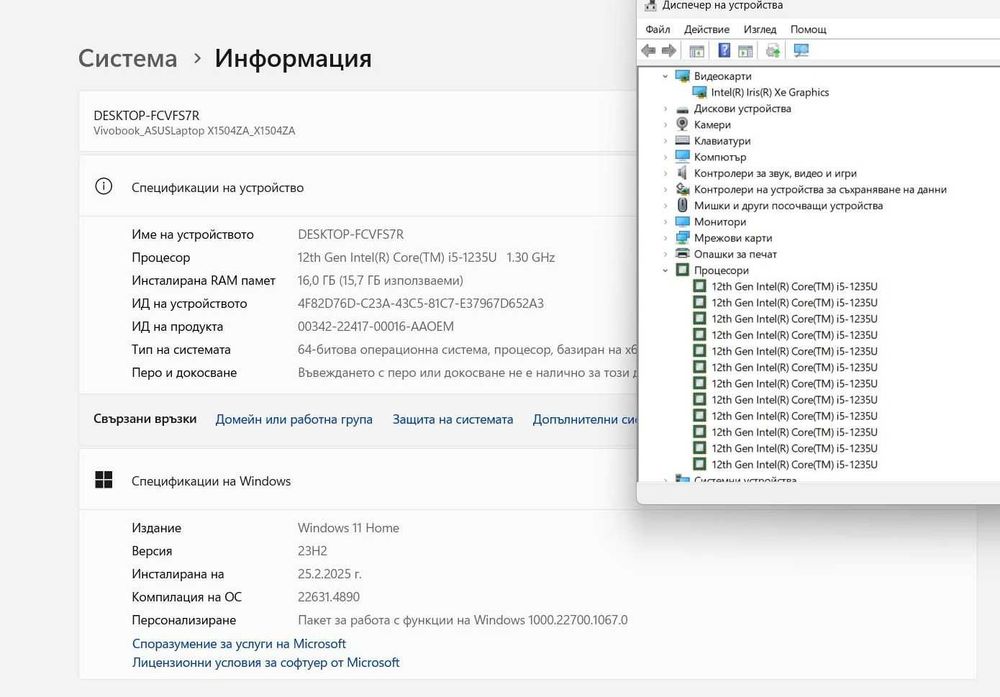Click the Мишки mouse icon
This screenshot has width=1000, height=697.
[x=682, y=205]
